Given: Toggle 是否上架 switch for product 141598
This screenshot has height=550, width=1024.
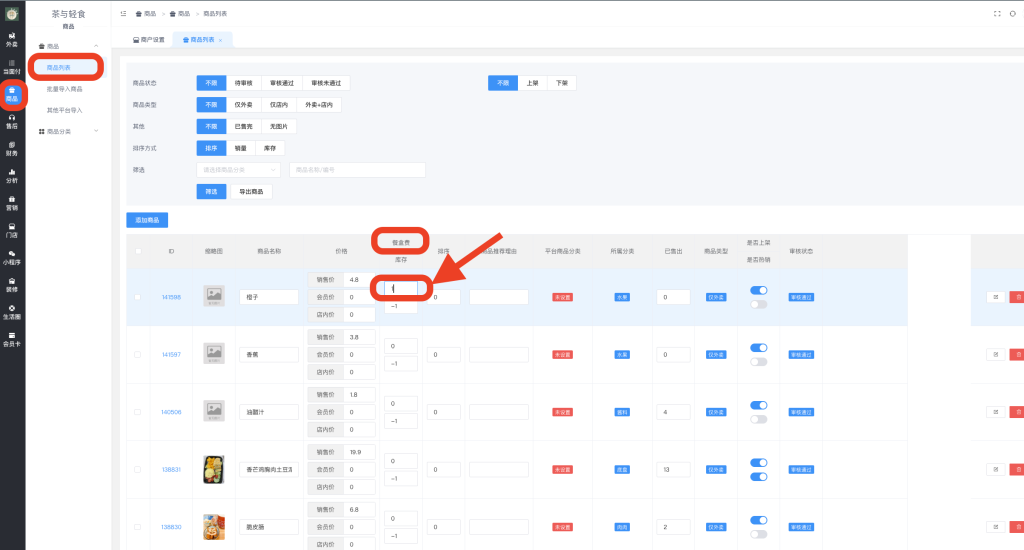Looking at the screenshot, I should pyautogui.click(x=758, y=291).
